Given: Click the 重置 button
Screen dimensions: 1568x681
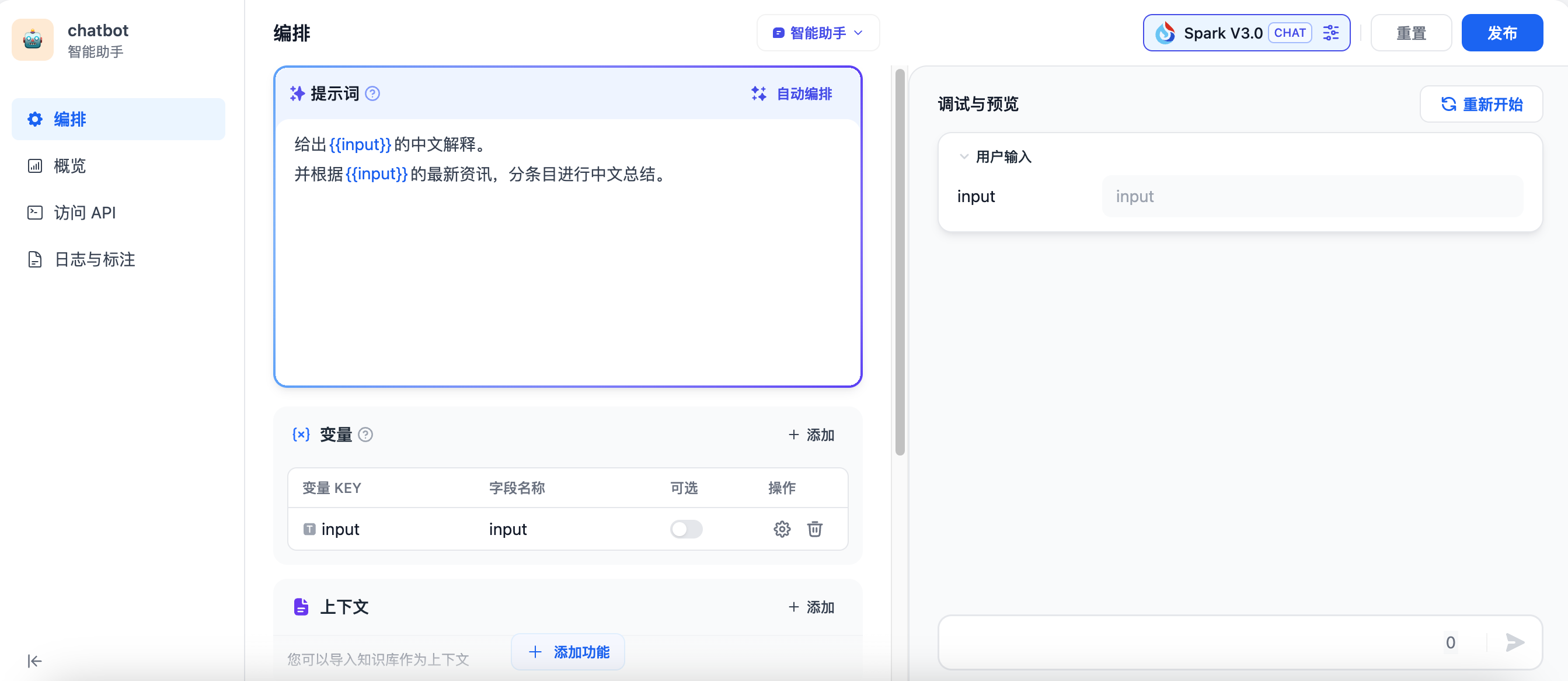Looking at the screenshot, I should [1410, 33].
